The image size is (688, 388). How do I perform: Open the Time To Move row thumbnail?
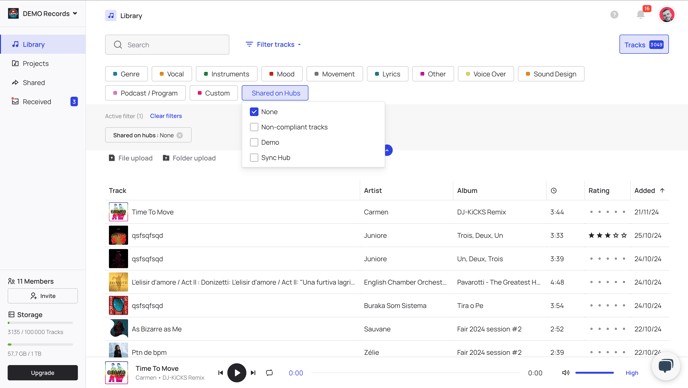118,212
